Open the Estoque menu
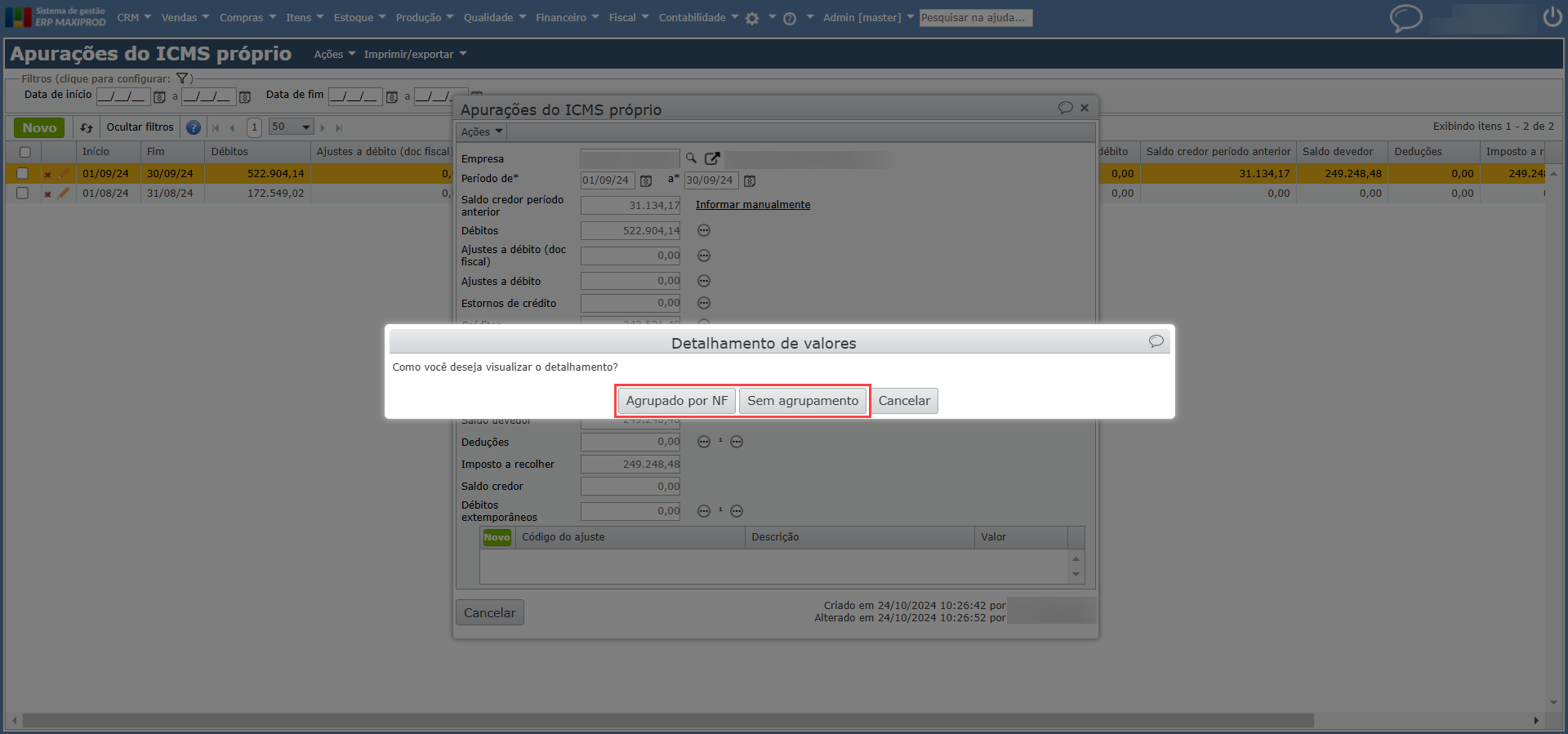 (x=360, y=17)
